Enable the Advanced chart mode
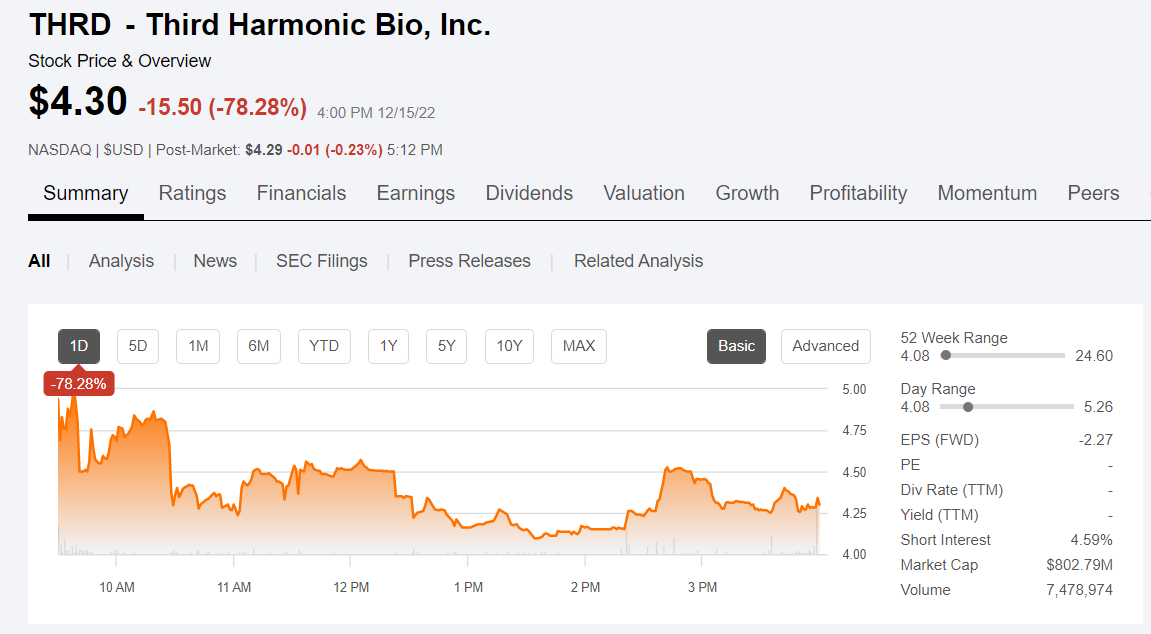 coord(825,346)
